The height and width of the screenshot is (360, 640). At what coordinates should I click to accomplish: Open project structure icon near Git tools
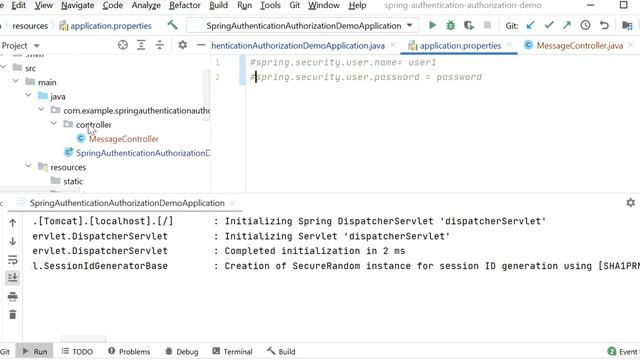pyautogui.click(x=627, y=25)
